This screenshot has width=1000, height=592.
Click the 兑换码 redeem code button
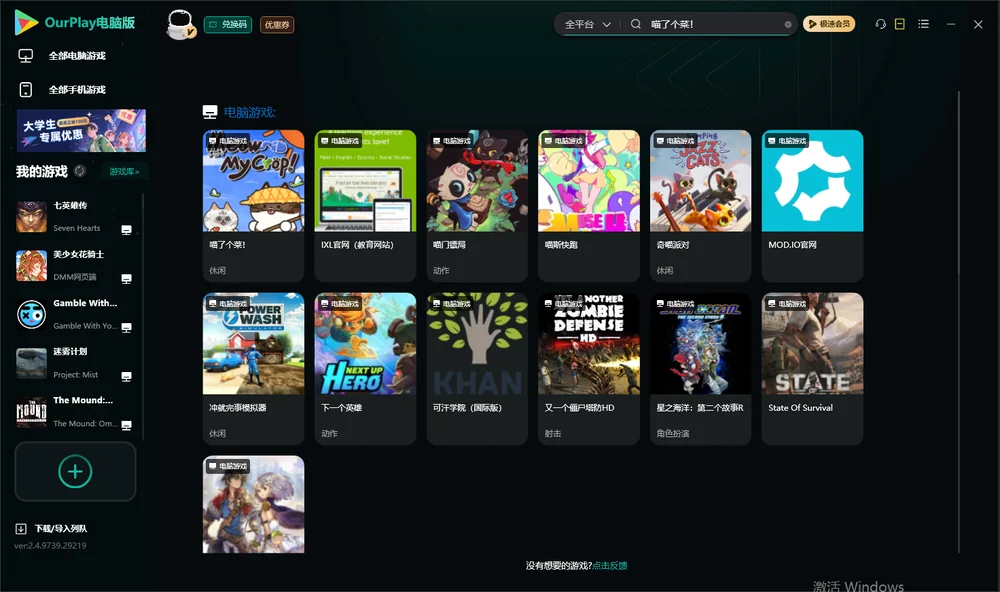point(228,25)
